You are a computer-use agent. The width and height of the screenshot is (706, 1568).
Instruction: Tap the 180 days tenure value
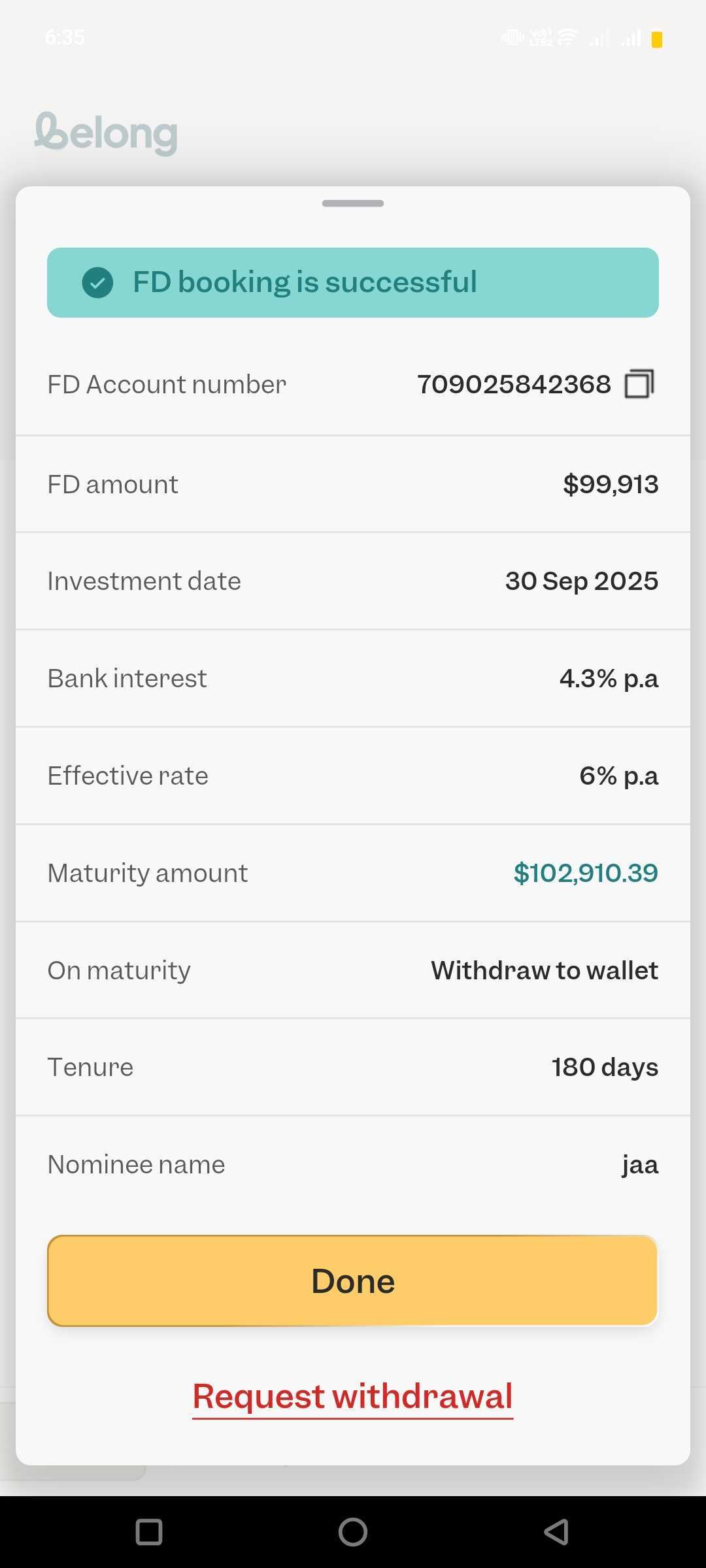tap(605, 1067)
